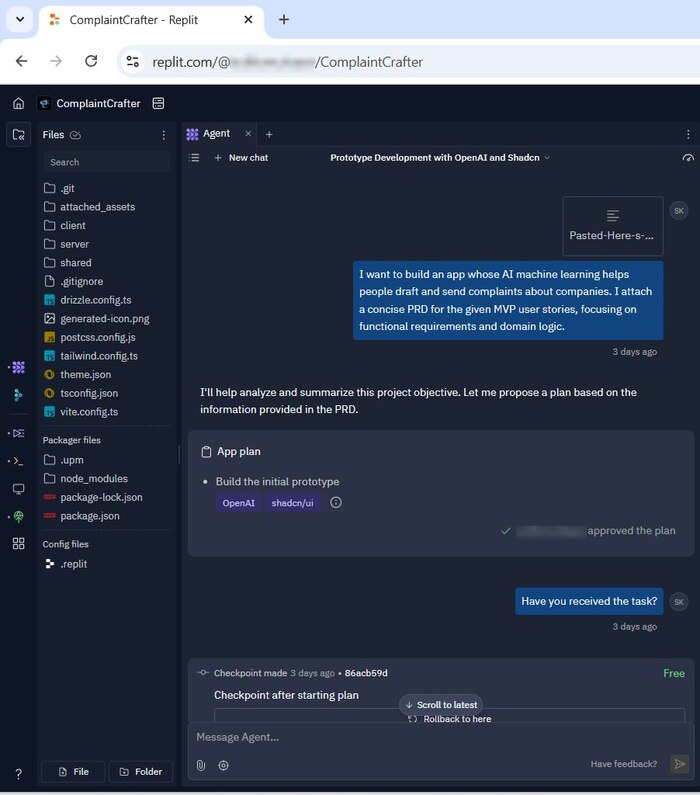Open the Agent tool in left sidebar

coord(18,368)
